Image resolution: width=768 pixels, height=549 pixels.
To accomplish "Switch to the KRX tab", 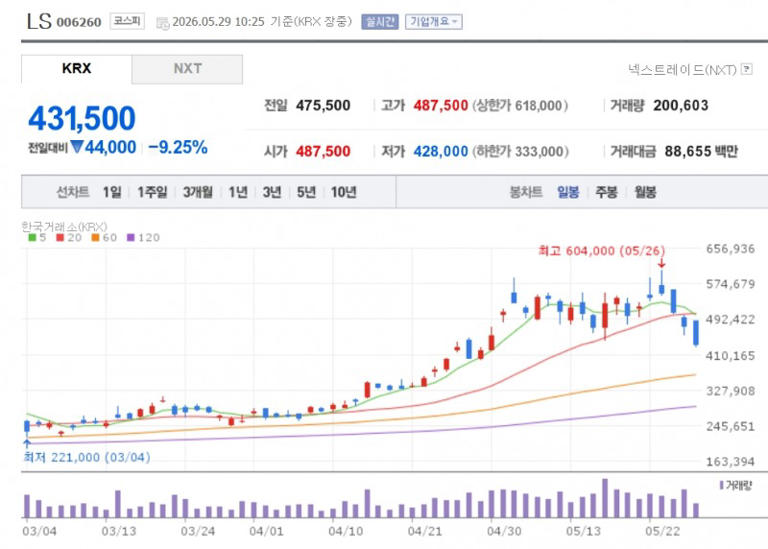I will pos(76,69).
